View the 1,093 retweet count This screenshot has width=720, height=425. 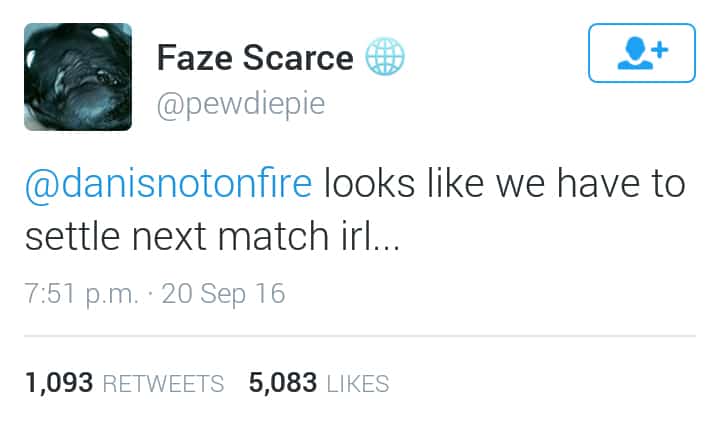[x=60, y=382]
